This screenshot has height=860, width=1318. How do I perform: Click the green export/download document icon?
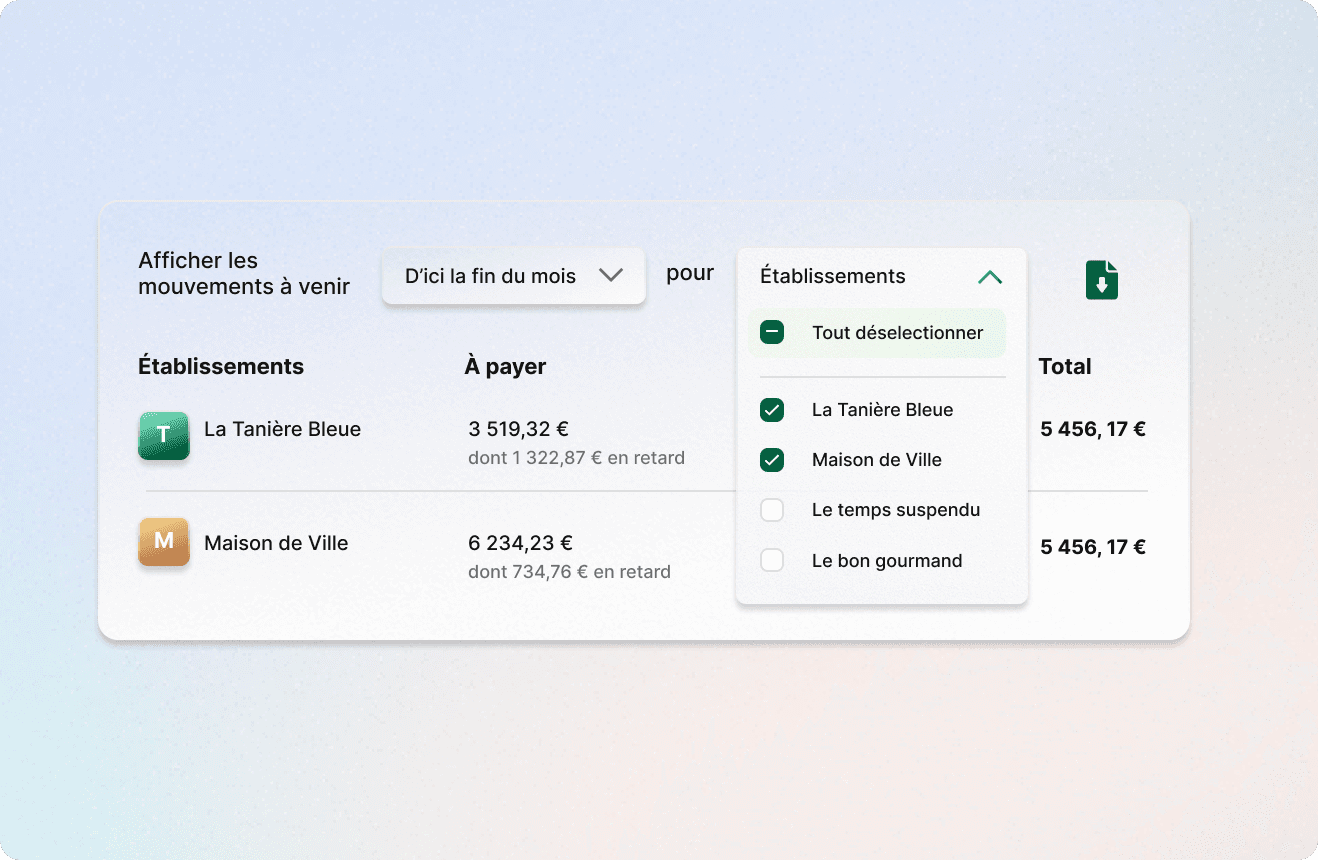(1101, 280)
